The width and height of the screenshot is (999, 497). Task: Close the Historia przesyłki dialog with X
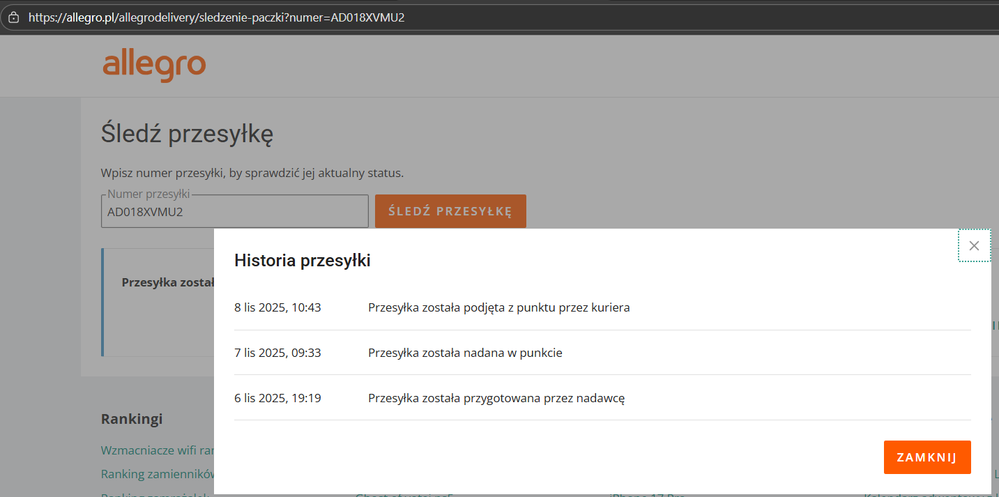click(x=974, y=245)
